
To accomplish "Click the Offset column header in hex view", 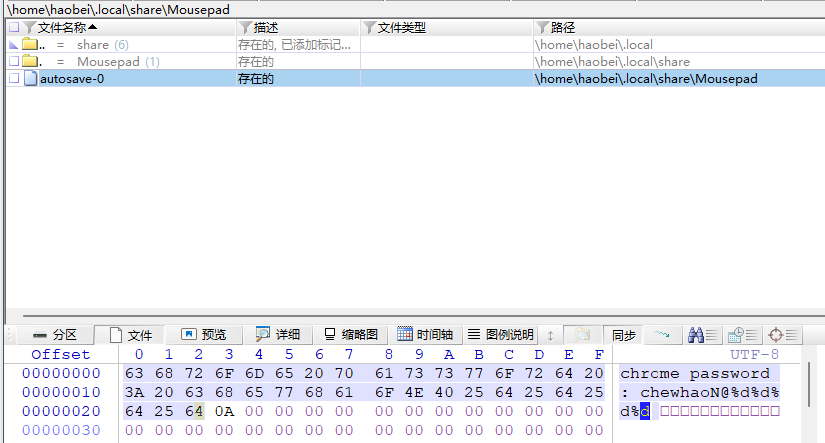I will tap(61, 354).
